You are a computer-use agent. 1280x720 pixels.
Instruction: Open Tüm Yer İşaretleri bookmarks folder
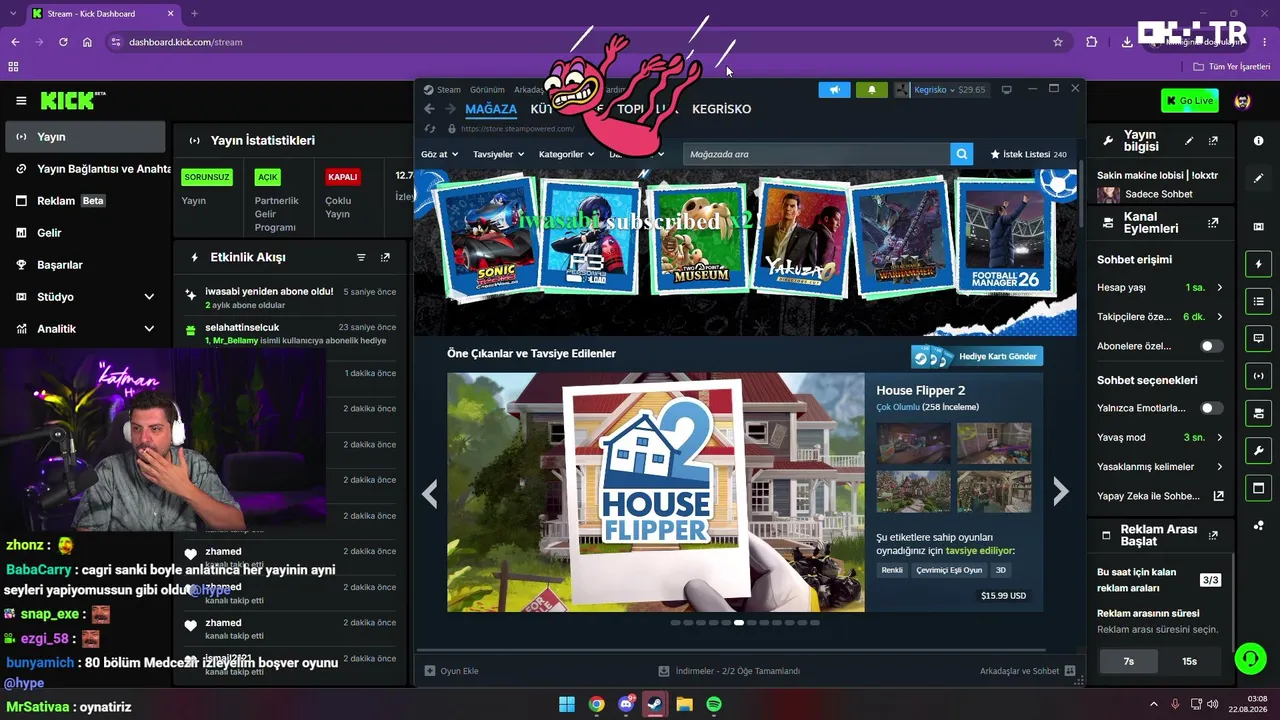(x=1232, y=67)
